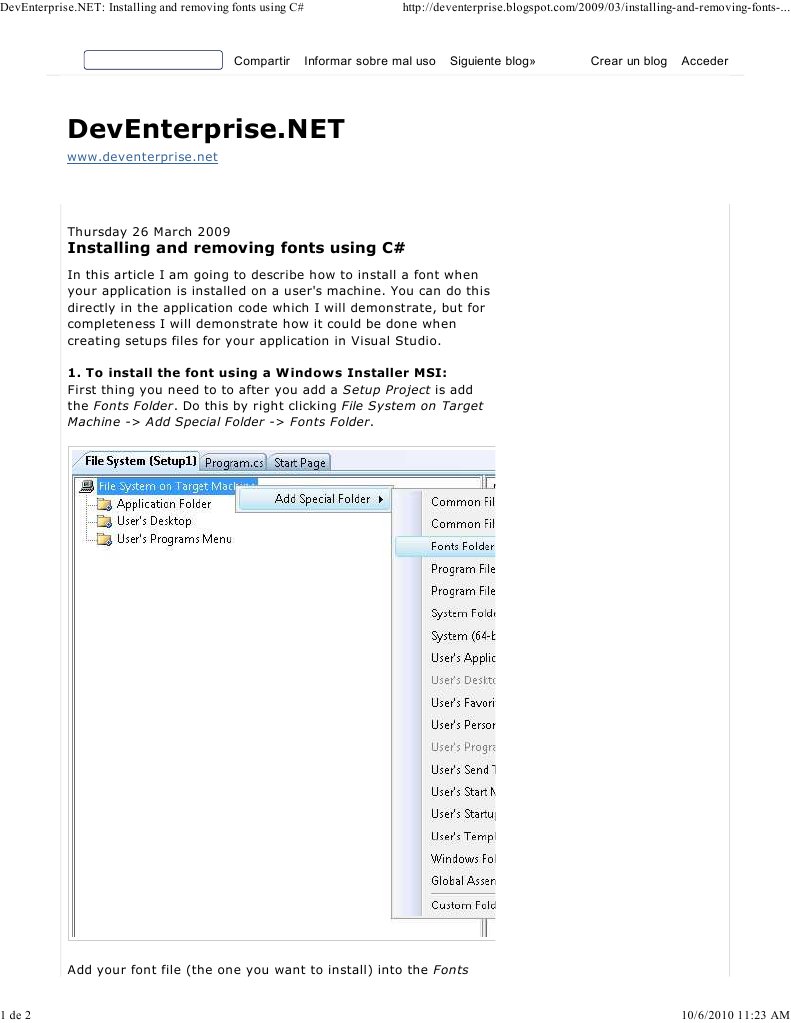This screenshot has width=791, height=1023.
Task: Click Informar sobre mal uso link
Action: pos(369,61)
